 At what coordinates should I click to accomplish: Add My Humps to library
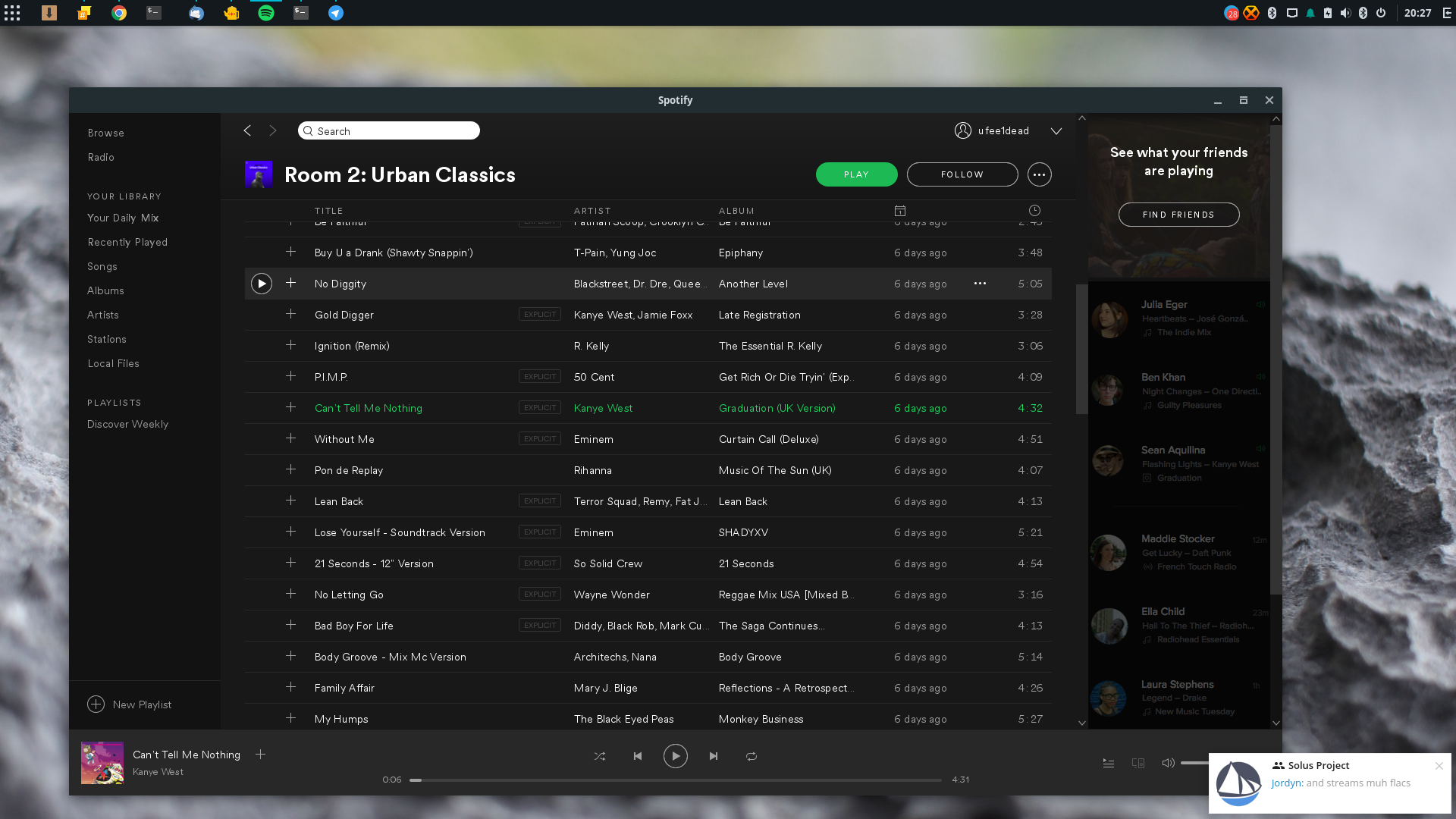(290, 718)
